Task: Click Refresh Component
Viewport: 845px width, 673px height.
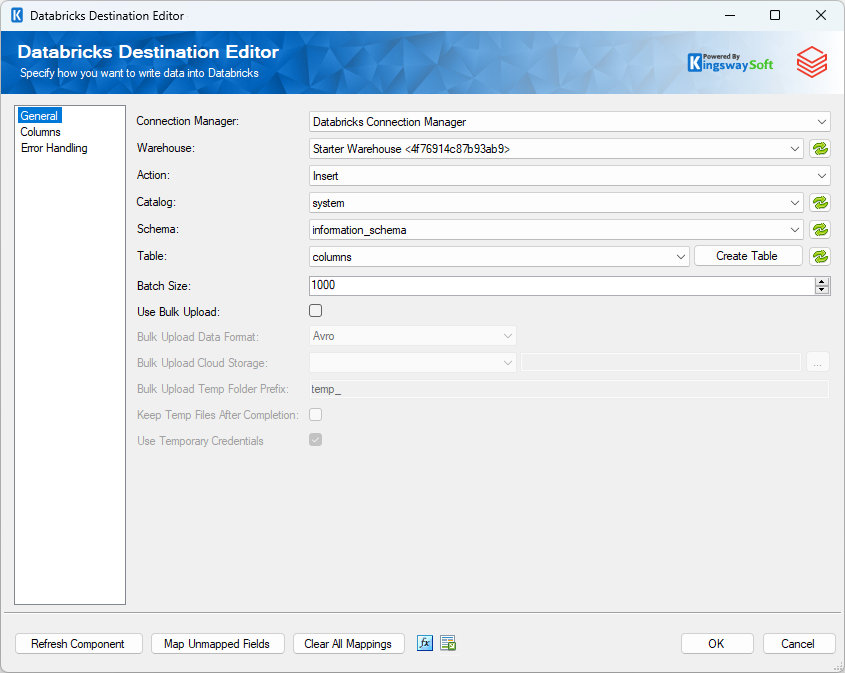Action: 79,643
